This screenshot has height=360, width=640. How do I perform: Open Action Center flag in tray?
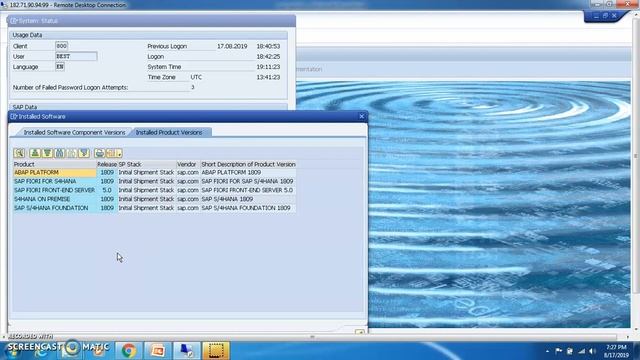pos(558,351)
